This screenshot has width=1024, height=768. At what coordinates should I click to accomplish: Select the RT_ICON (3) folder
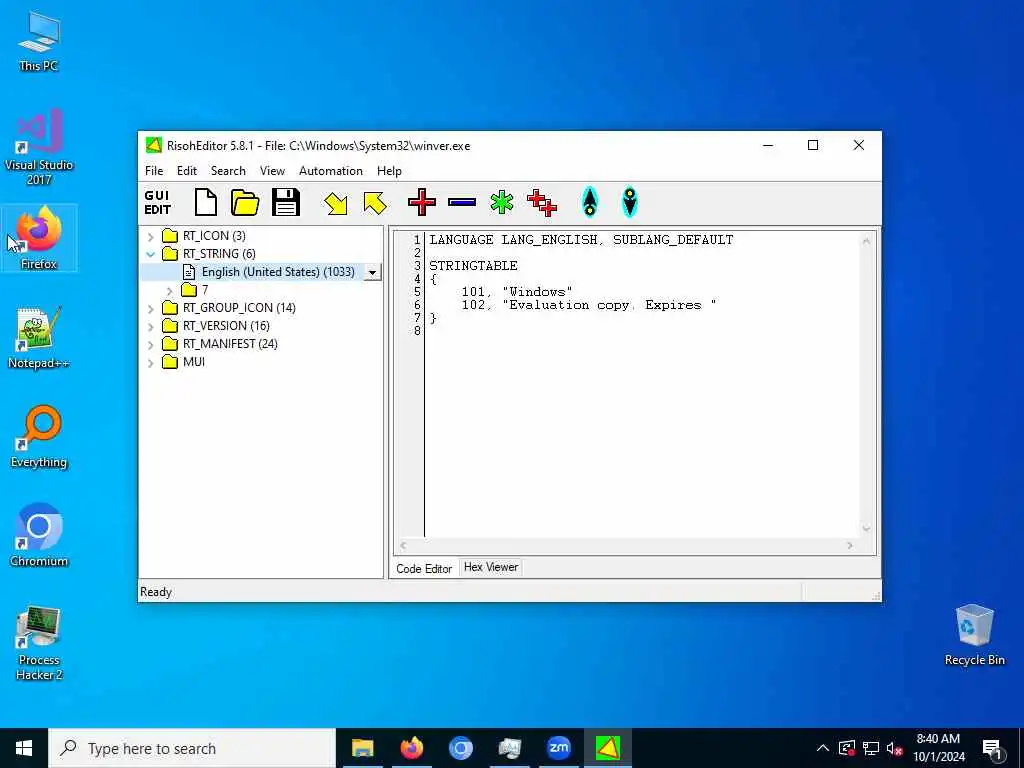click(204, 236)
